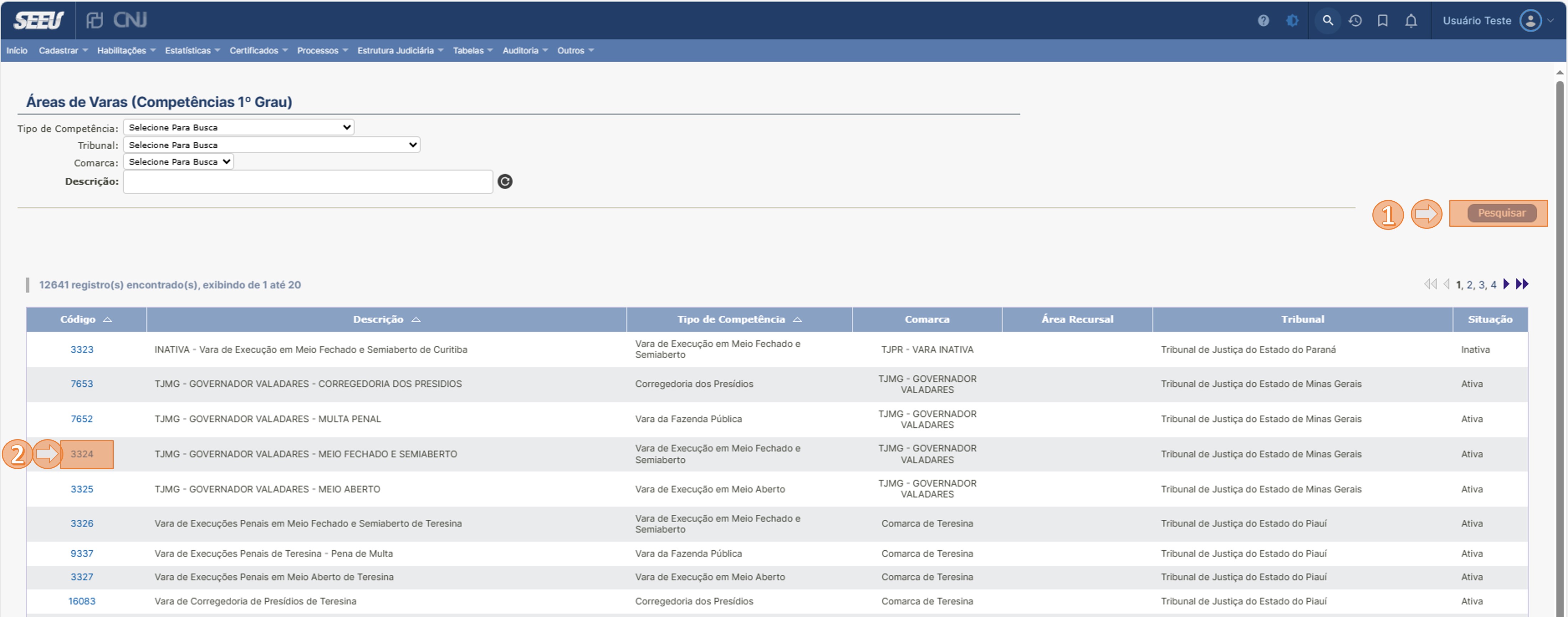
Task: Select text 'Corregedoria dos Presídios' in row 7653
Action: tap(694, 384)
